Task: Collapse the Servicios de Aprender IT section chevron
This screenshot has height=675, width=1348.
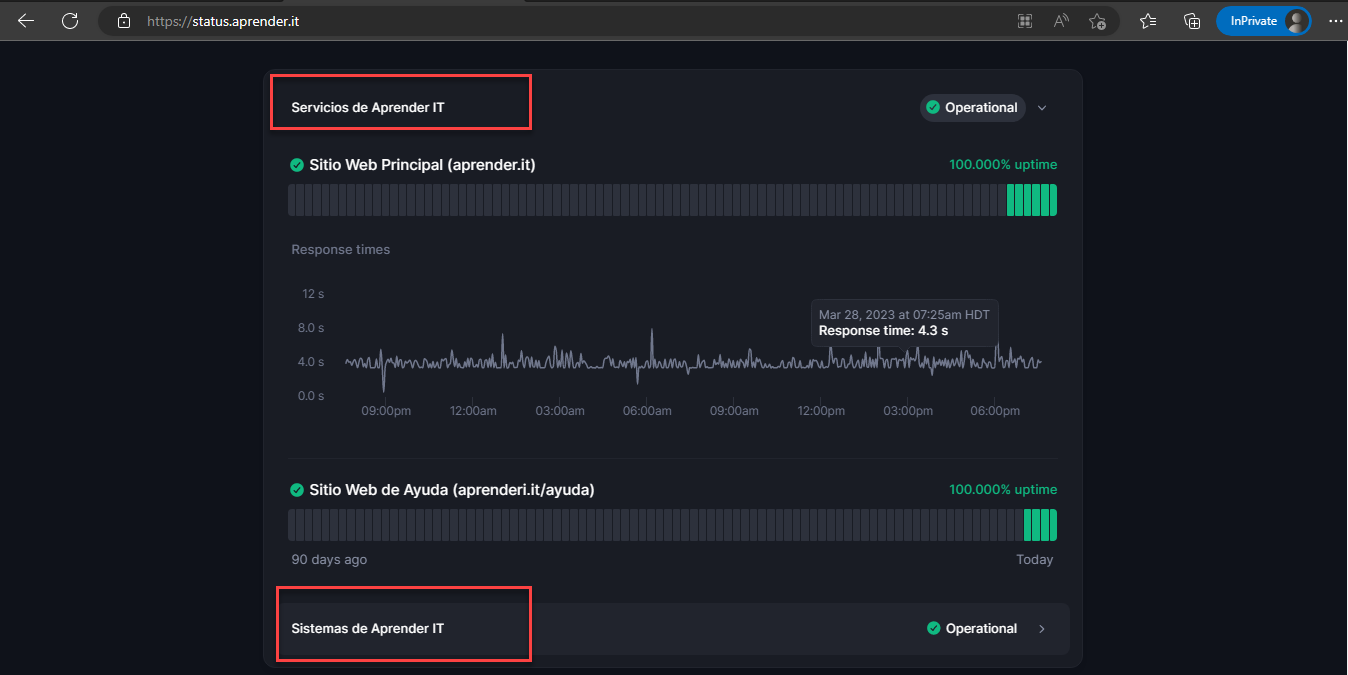Action: click(1042, 108)
